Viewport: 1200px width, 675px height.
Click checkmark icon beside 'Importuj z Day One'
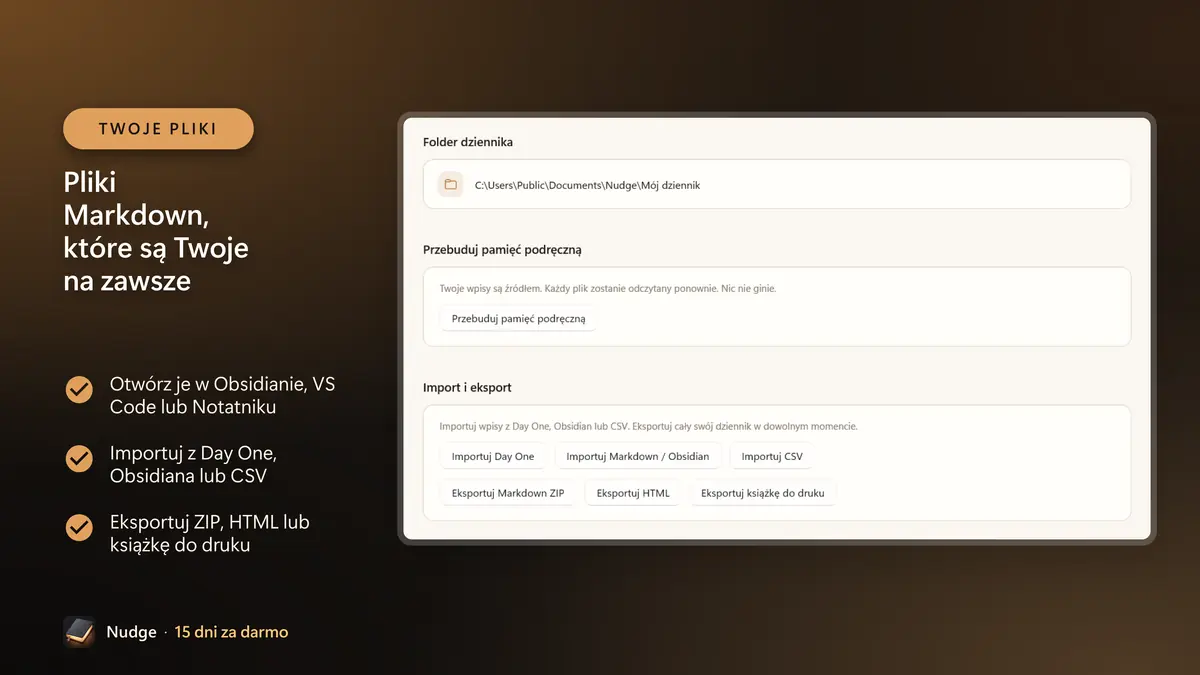tap(79, 458)
